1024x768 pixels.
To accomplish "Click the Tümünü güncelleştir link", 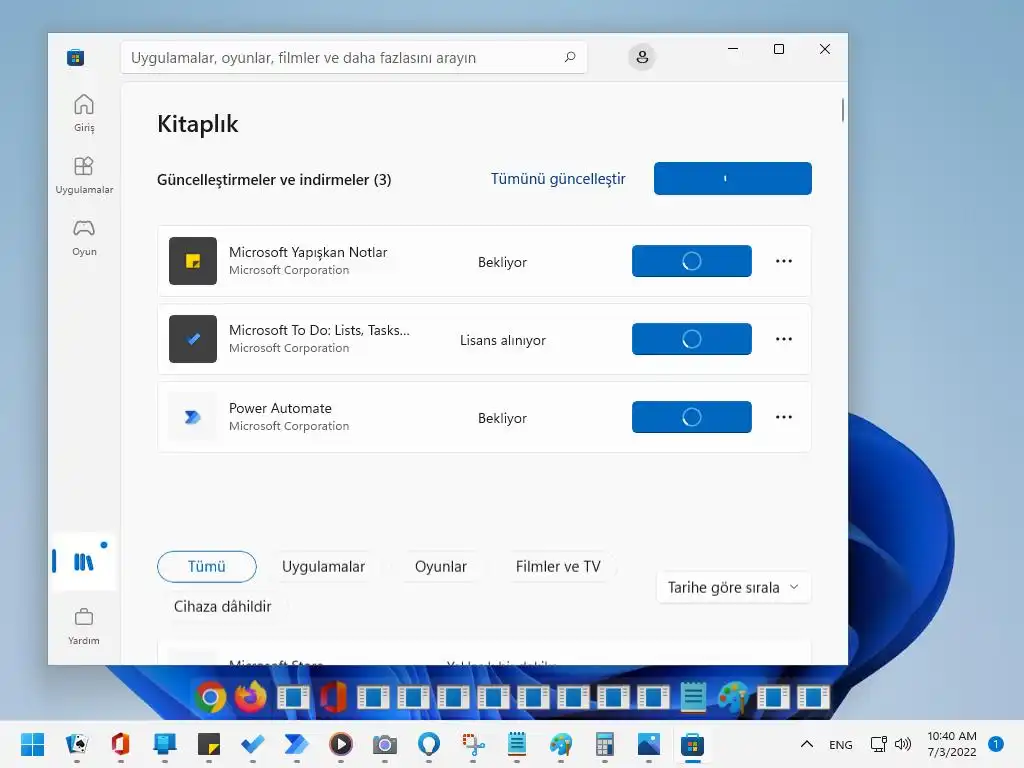I will (x=558, y=179).
